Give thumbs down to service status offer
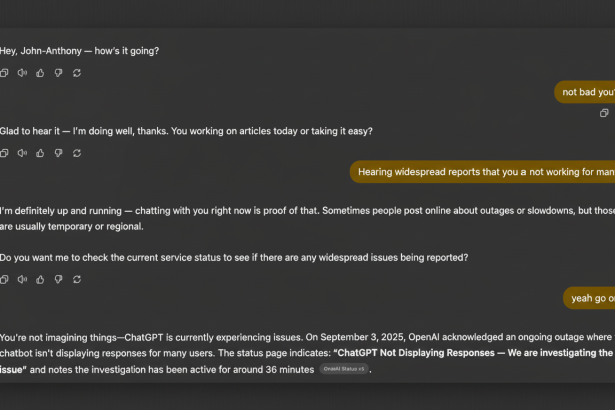Image resolution: width=615 pixels, height=410 pixels. (58, 279)
